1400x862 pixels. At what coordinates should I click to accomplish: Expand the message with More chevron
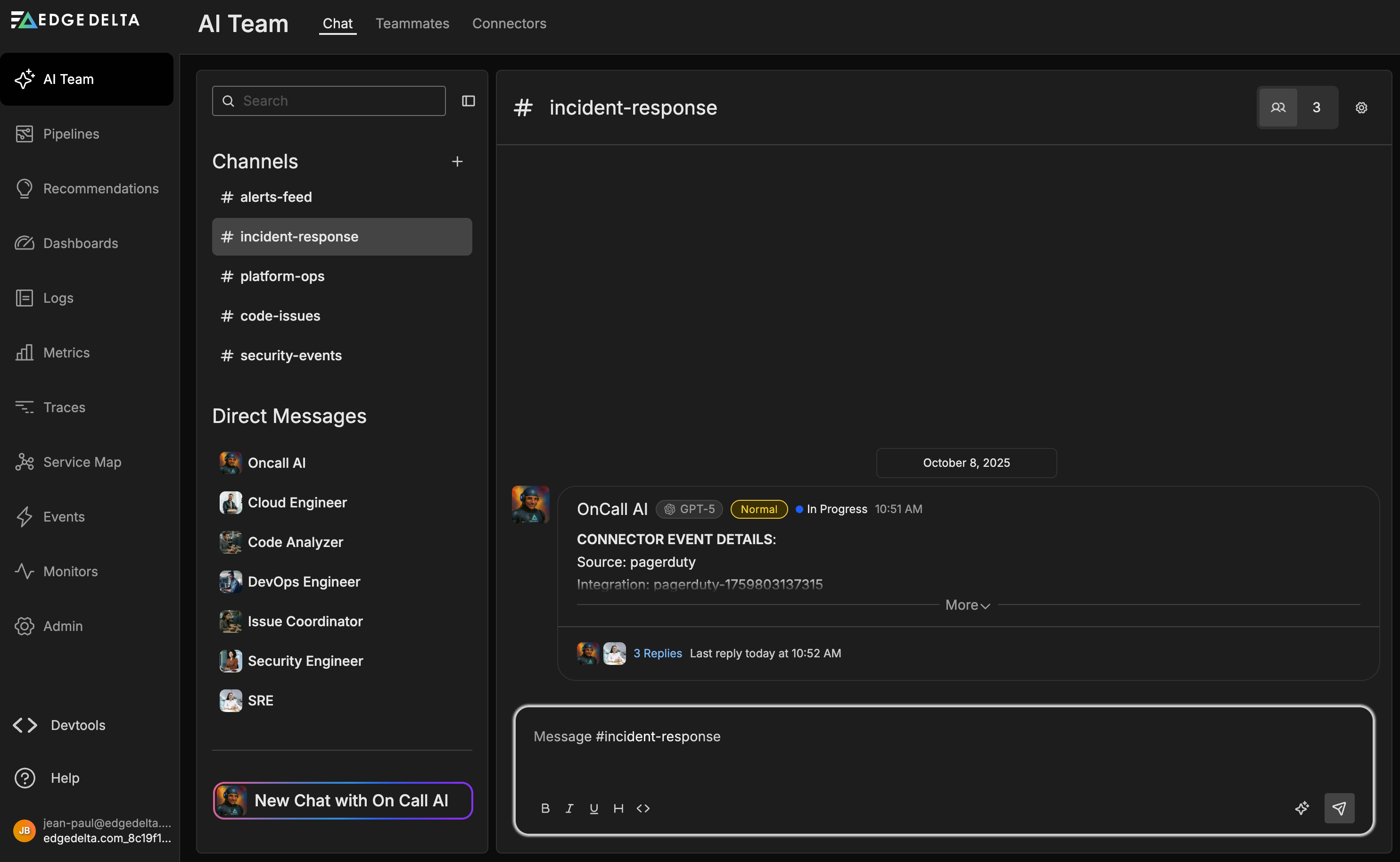coord(968,605)
